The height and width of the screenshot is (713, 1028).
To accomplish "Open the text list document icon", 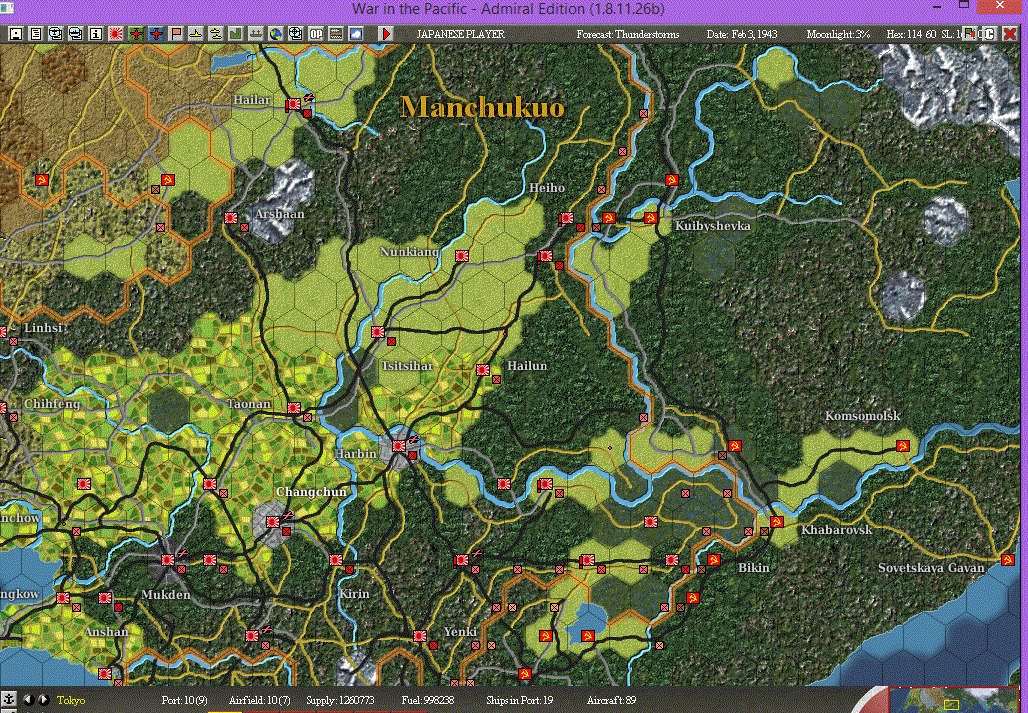I will (36, 33).
